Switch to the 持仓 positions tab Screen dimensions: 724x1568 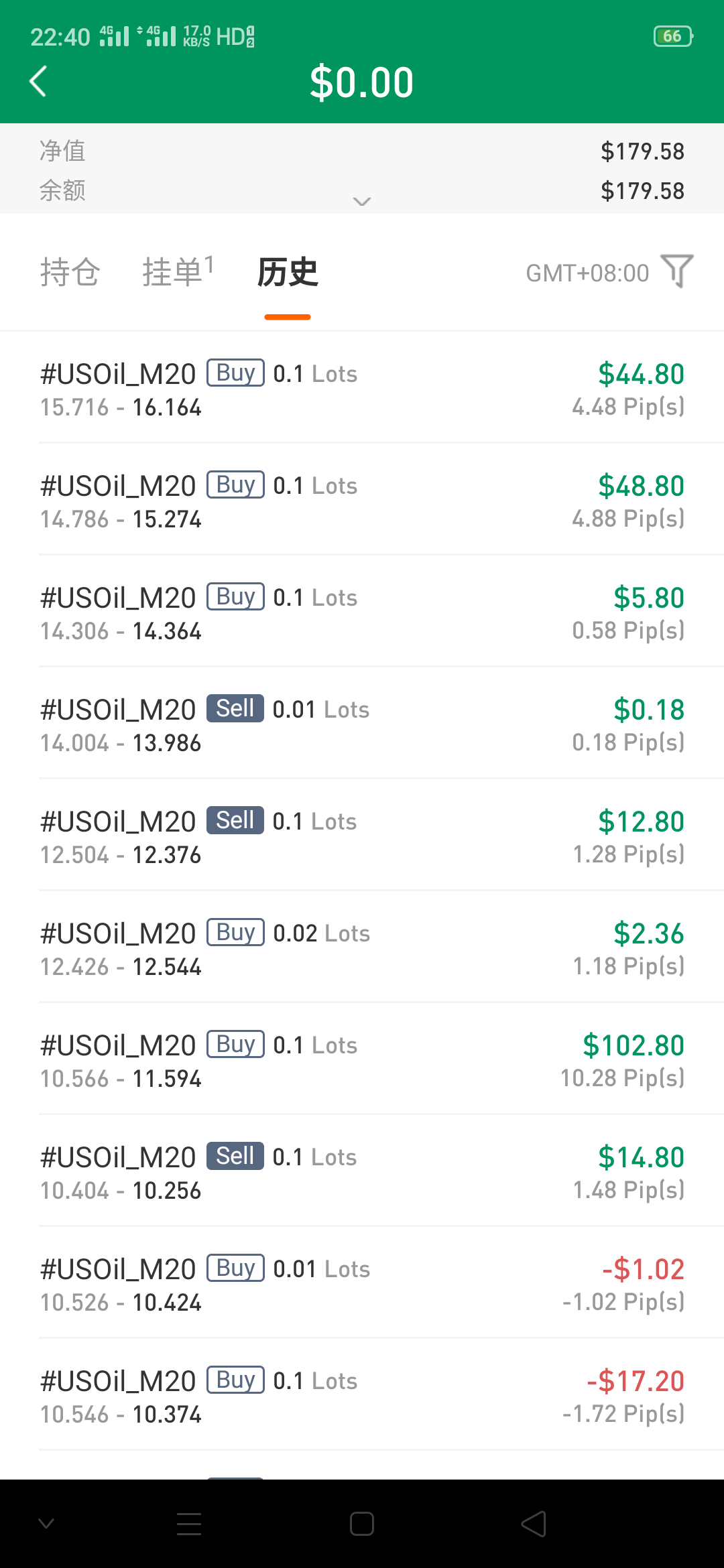pos(70,272)
